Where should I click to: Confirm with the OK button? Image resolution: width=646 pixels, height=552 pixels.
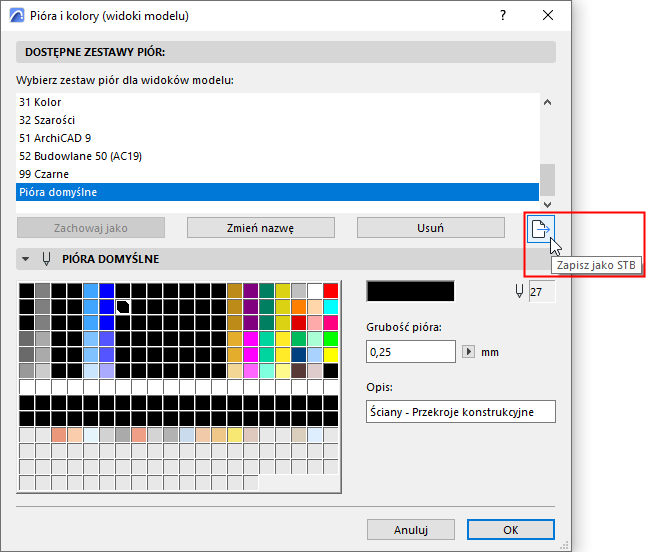click(x=511, y=530)
